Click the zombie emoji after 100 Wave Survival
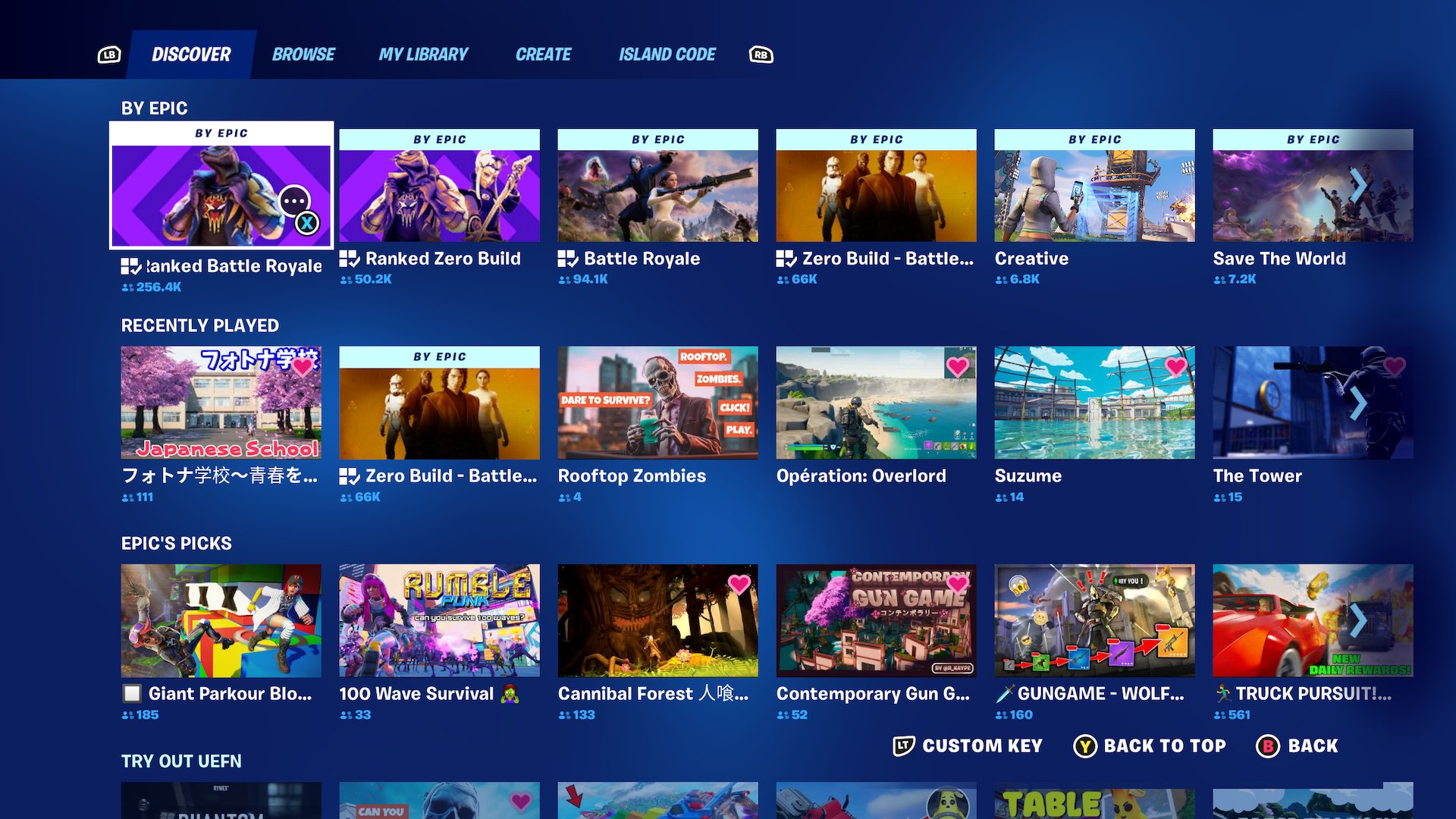Viewport: 1456px width, 819px height. tap(510, 694)
